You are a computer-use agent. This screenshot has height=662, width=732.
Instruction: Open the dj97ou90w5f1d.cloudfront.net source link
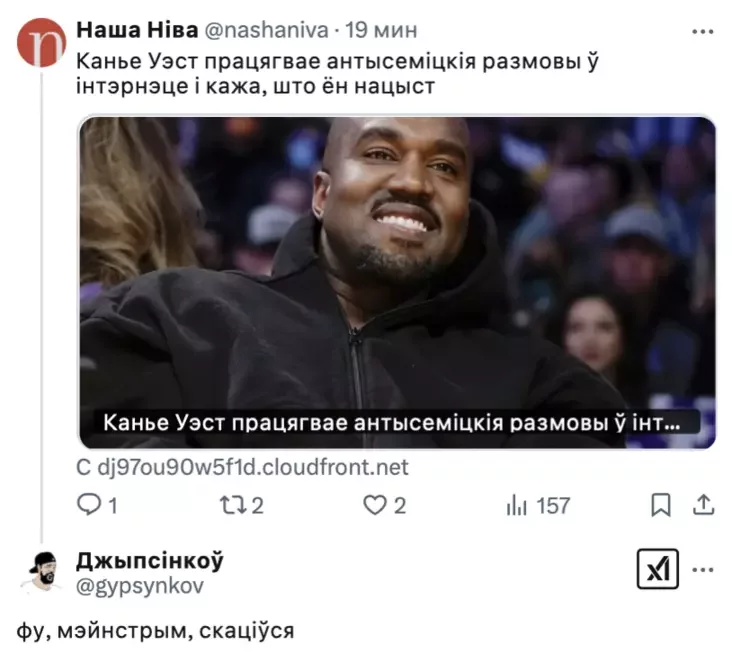pyautogui.click(x=243, y=467)
